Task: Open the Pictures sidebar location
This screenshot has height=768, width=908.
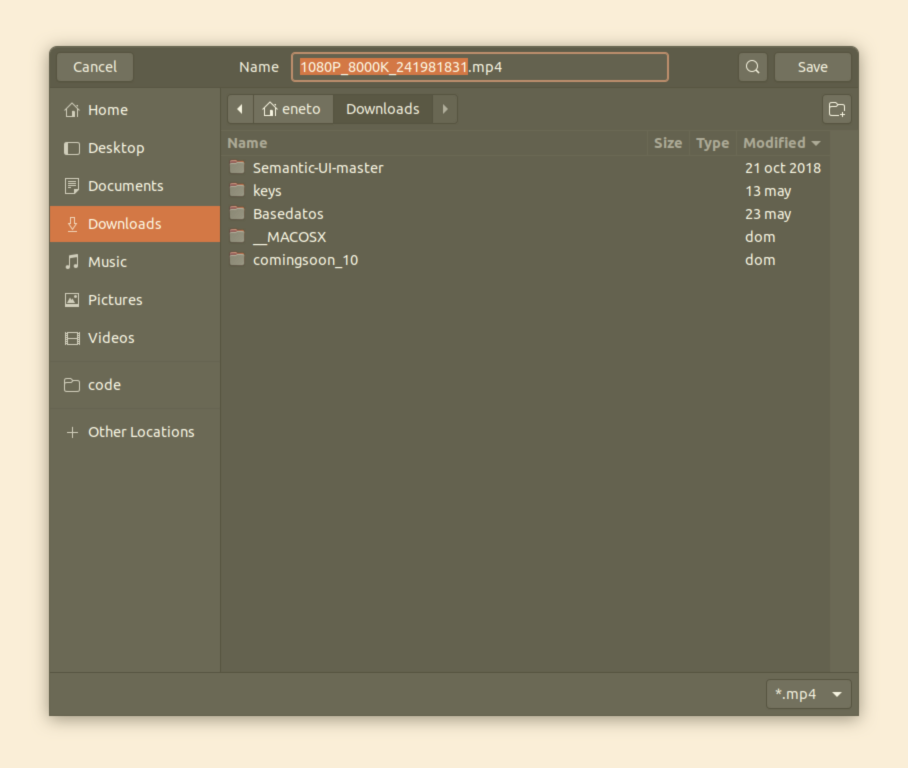Action: click(x=115, y=300)
